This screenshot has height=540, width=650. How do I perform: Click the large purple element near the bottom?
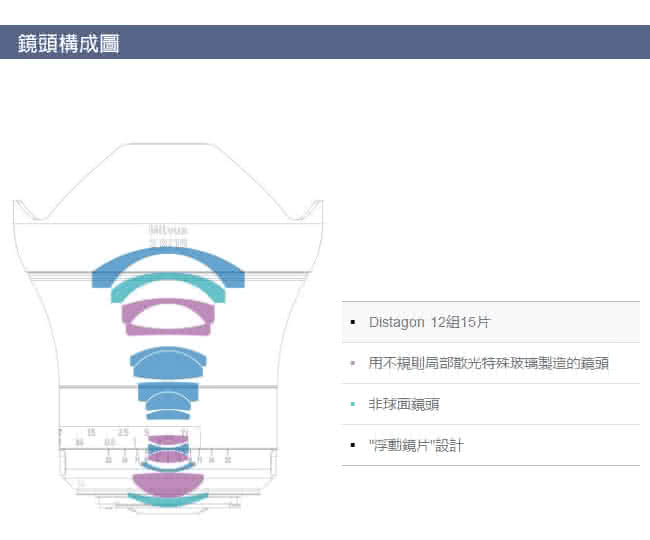[x=168, y=482]
